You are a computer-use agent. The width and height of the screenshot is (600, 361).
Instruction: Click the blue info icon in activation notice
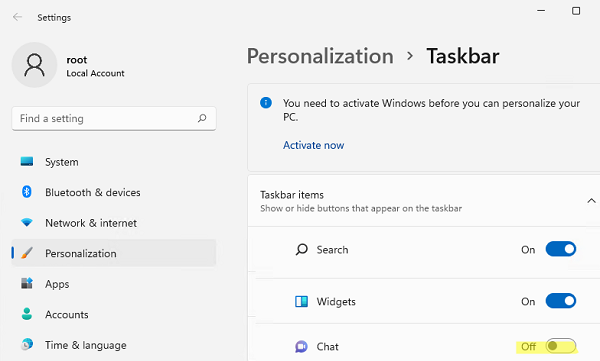pos(266,103)
